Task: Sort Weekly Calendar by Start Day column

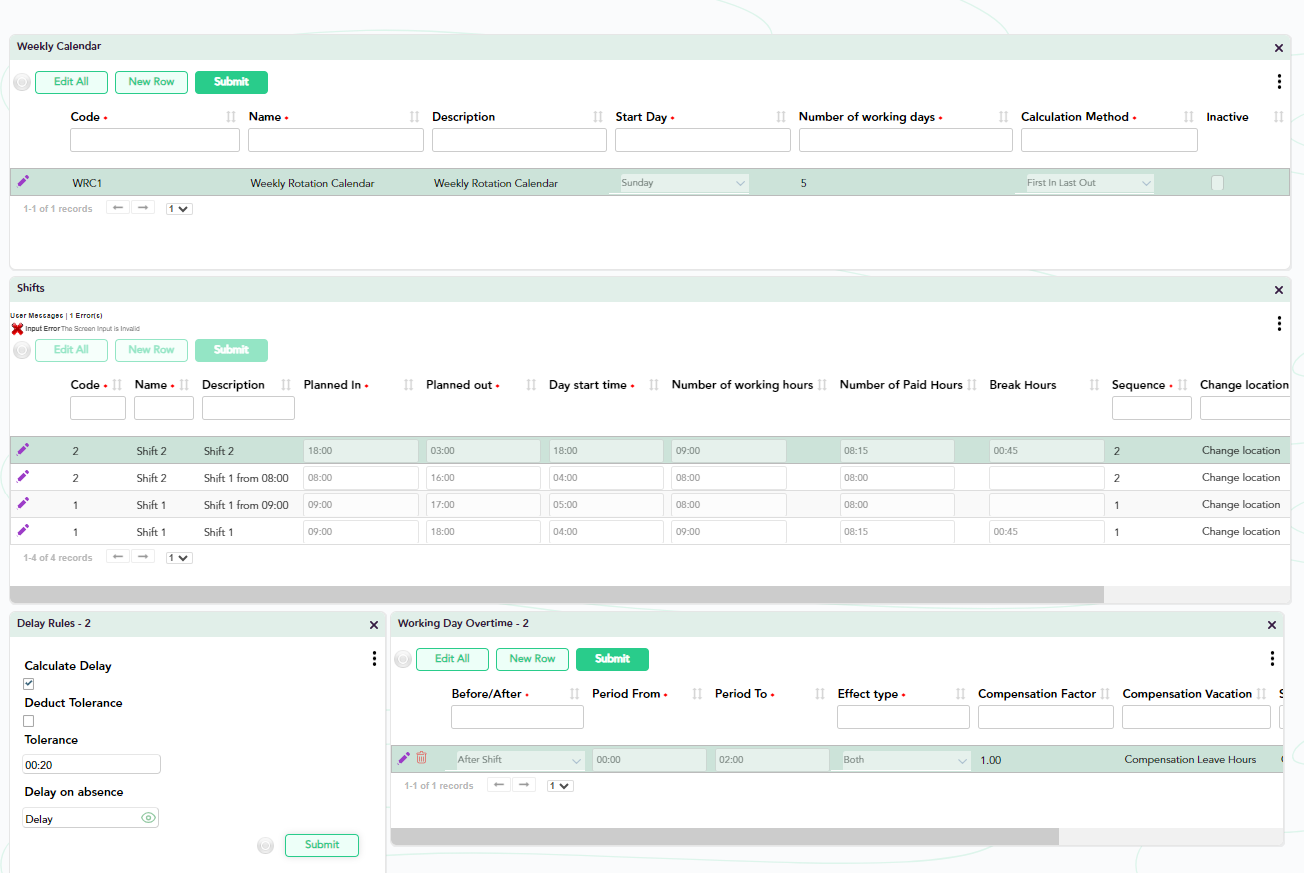Action: 781,117
